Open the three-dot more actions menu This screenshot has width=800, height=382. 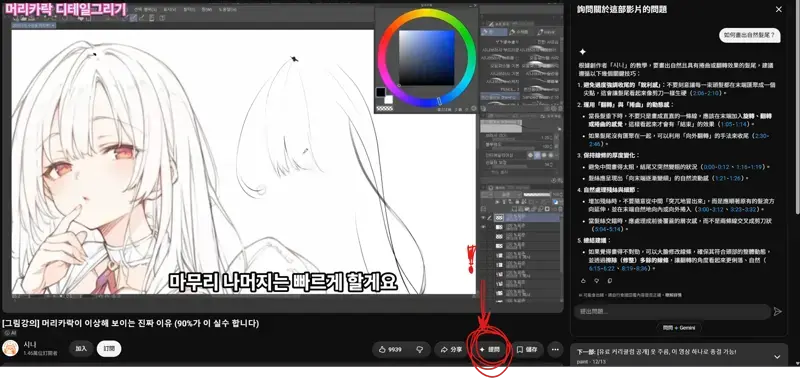pos(555,349)
